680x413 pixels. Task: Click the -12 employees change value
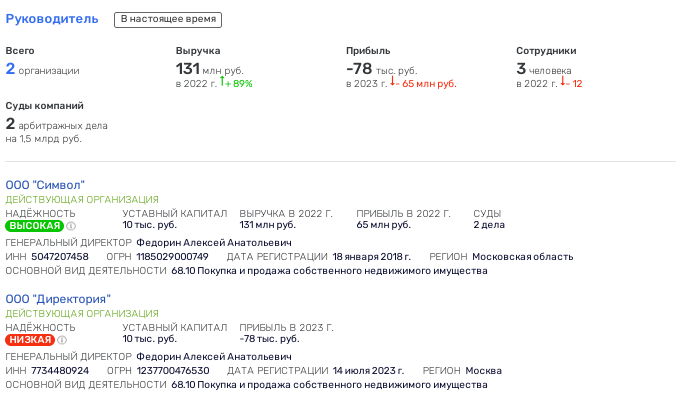(574, 84)
